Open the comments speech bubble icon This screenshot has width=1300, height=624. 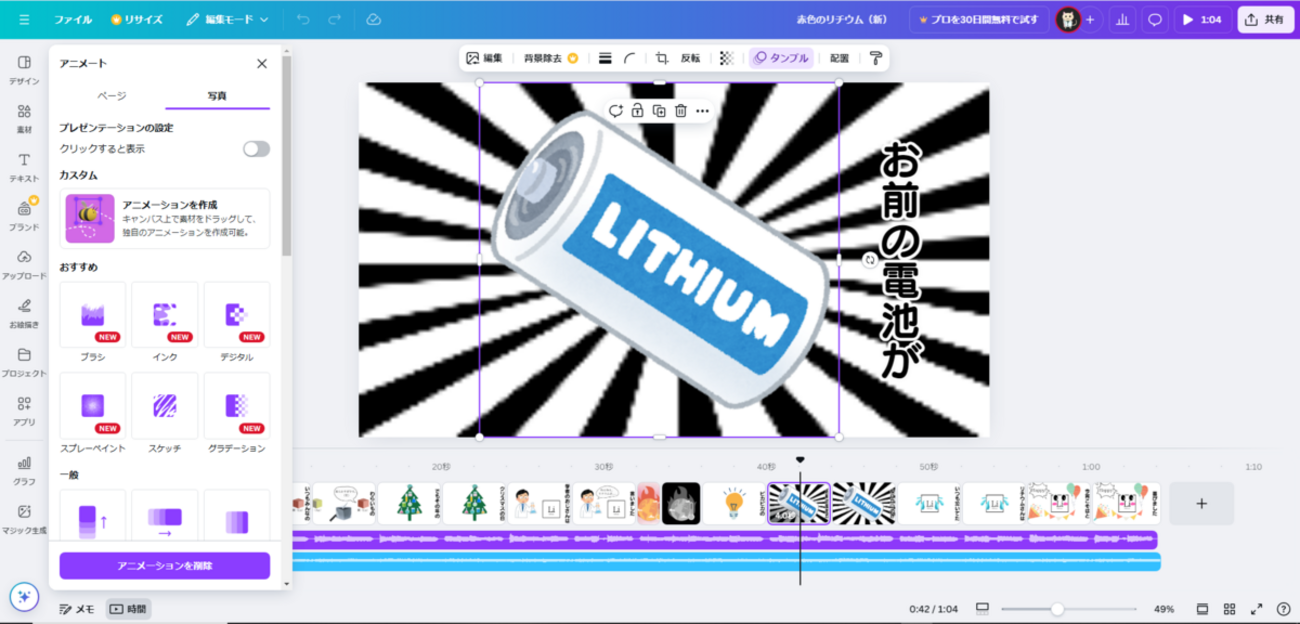[x=1155, y=19]
